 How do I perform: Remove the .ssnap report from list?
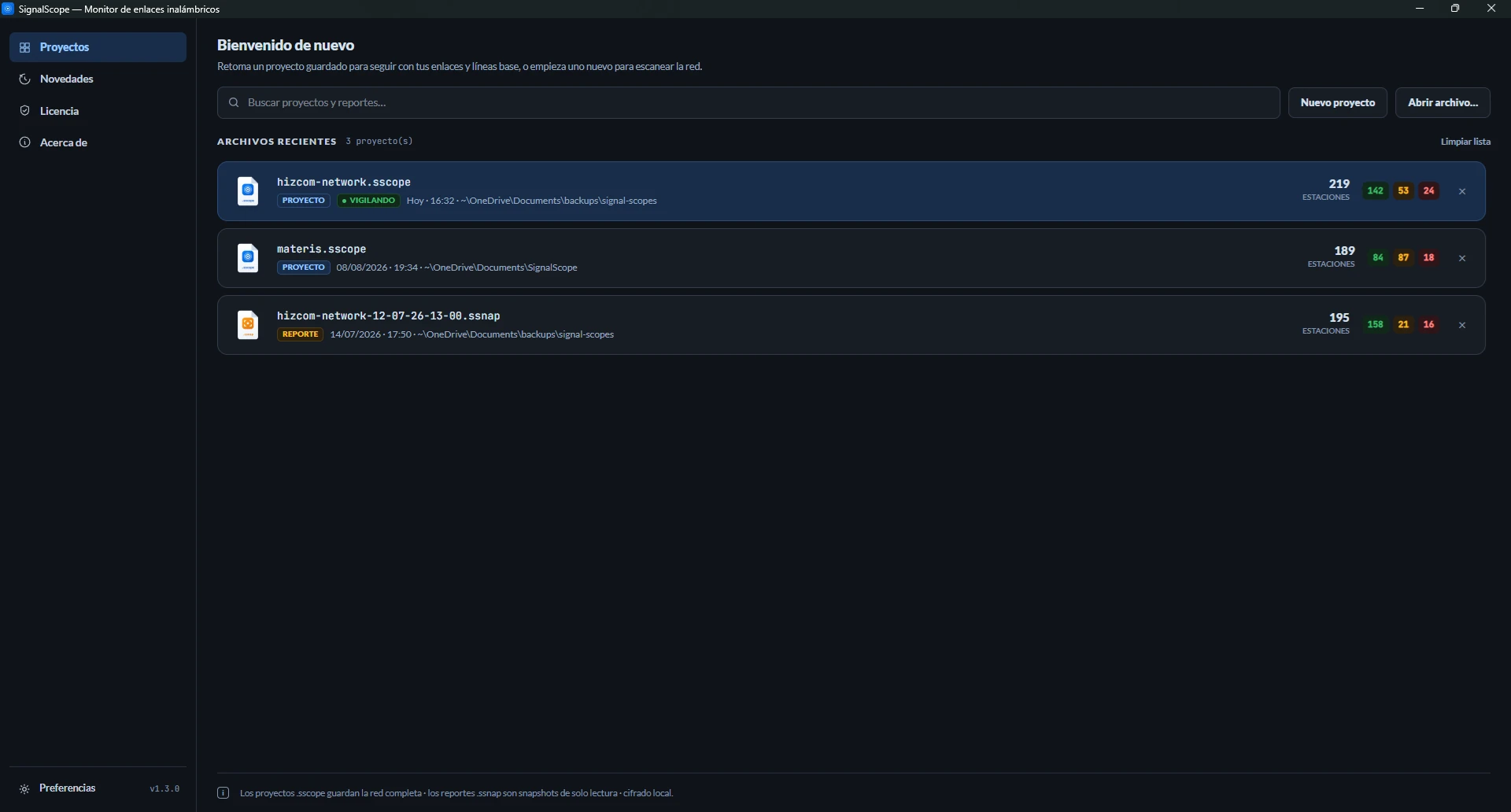pyautogui.click(x=1462, y=325)
